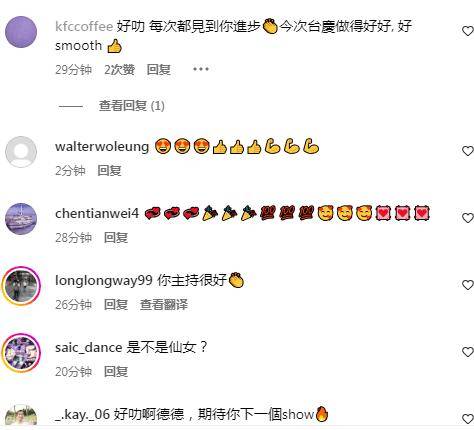View longlongway99's story ring avatar
Image resolution: width=474 pixels, height=430 pixels.
(21, 286)
